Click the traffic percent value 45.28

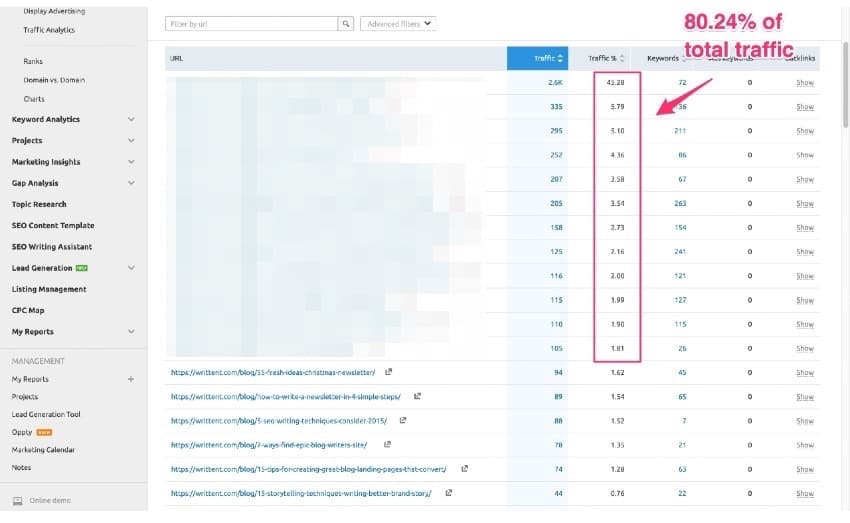point(615,82)
